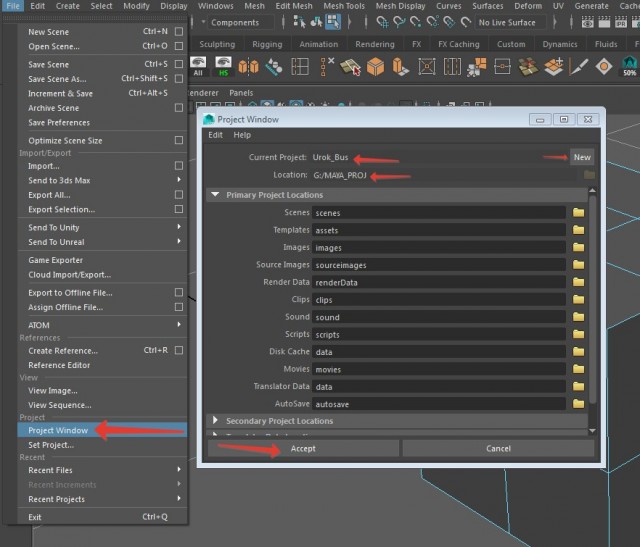Click the shelf eye icon labeled All
Image resolution: width=640 pixels, height=547 pixels.
pos(198,66)
